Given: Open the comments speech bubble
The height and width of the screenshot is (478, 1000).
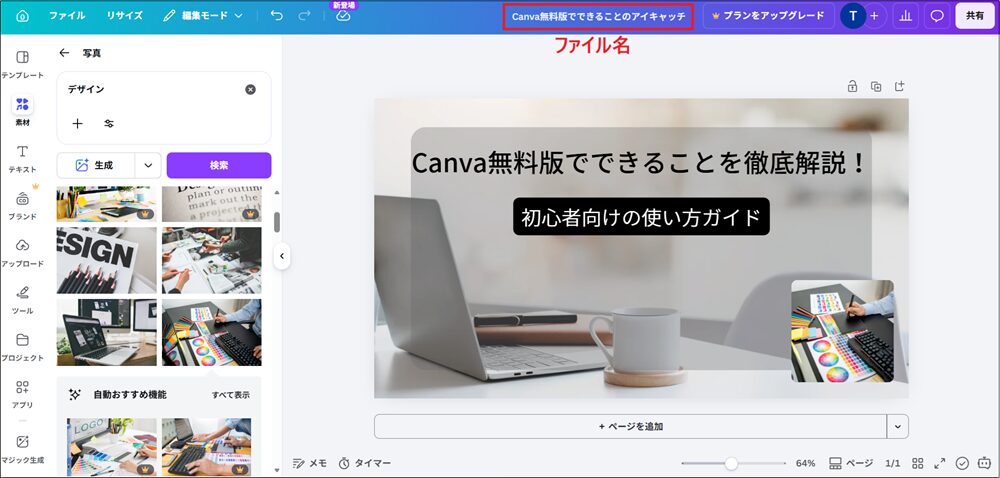Looking at the screenshot, I should (937, 17).
